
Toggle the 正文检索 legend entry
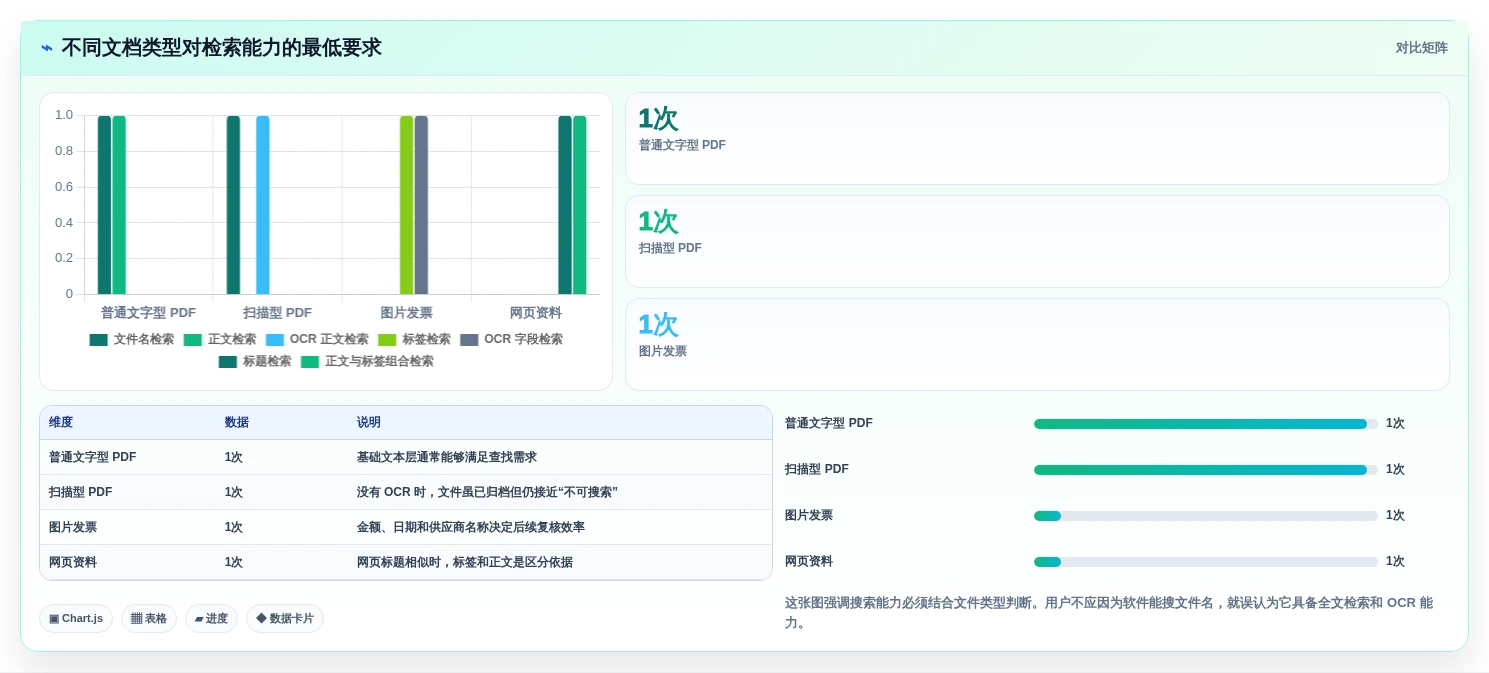220,339
